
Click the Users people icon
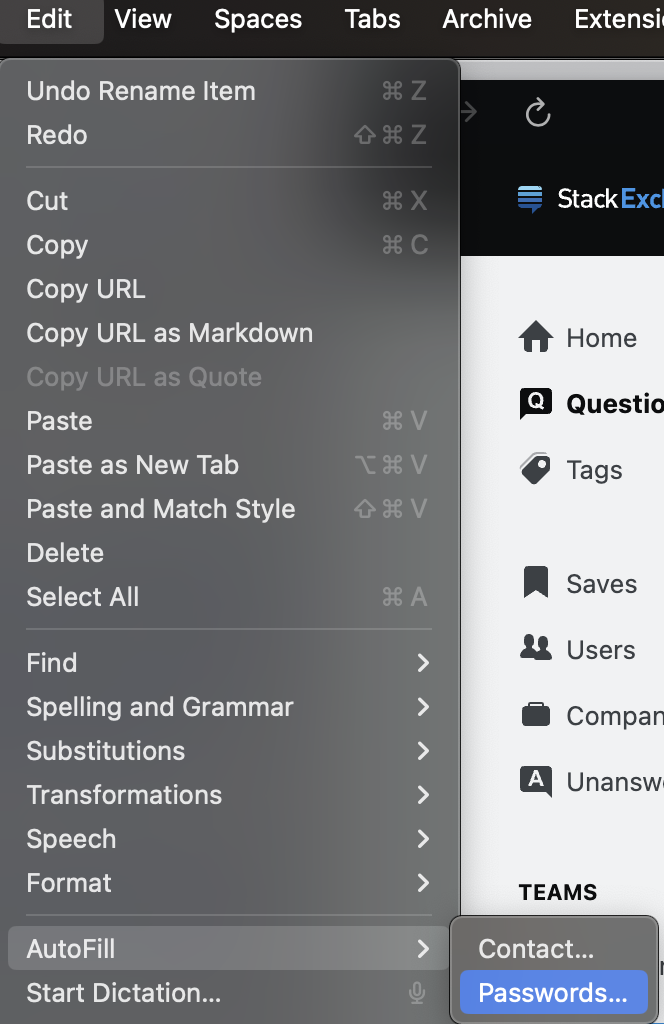[536, 648]
